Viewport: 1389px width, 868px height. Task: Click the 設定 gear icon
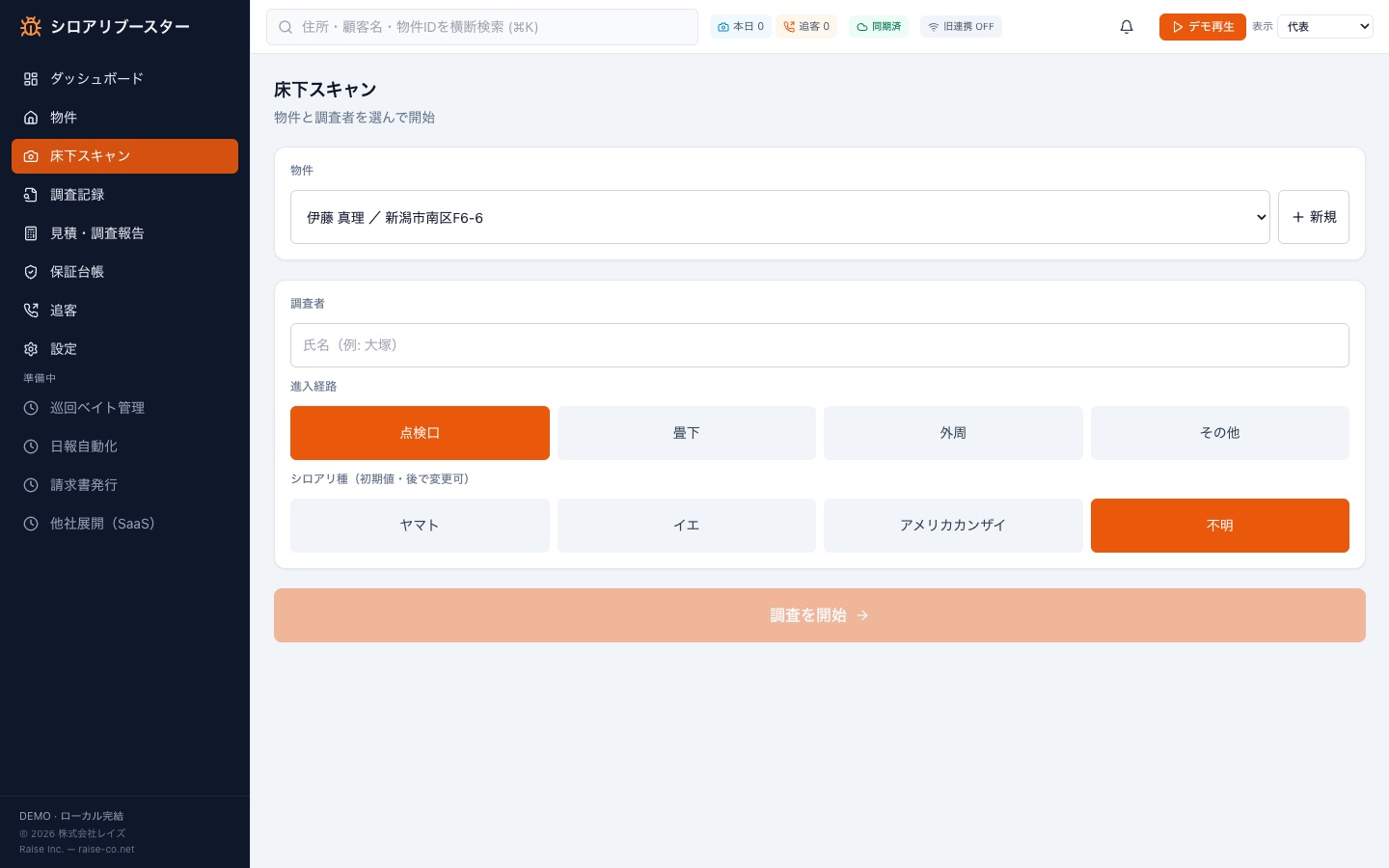(x=31, y=349)
